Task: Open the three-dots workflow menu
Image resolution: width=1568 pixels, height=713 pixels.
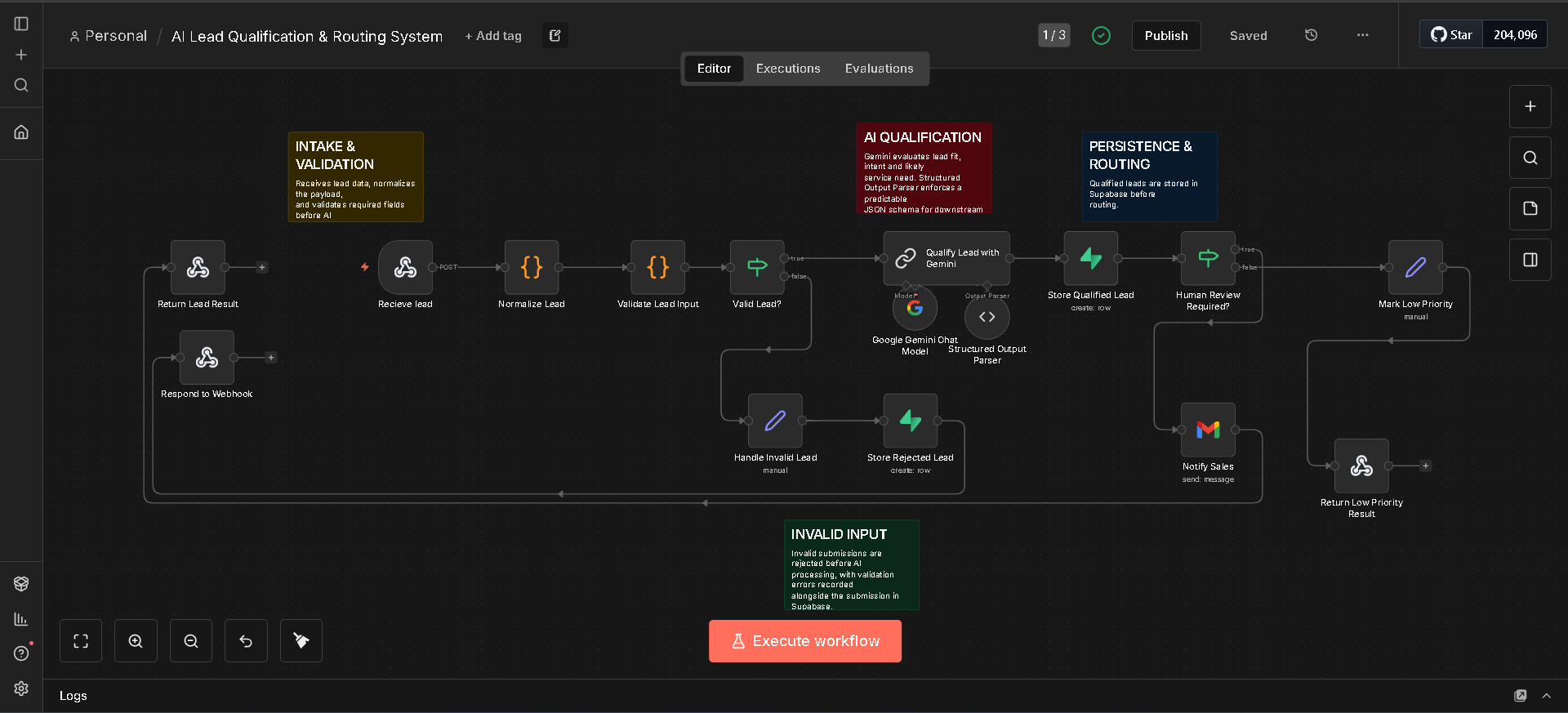Action: coord(1362,35)
